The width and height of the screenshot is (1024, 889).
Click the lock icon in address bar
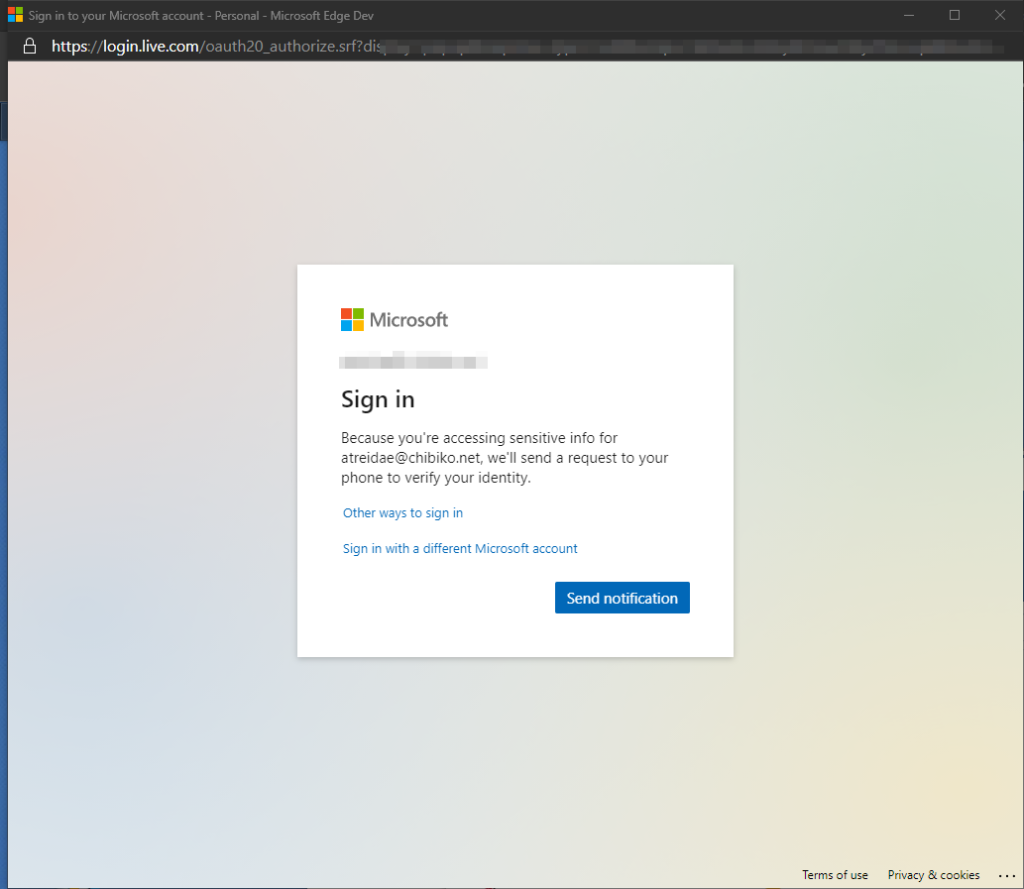(29, 46)
